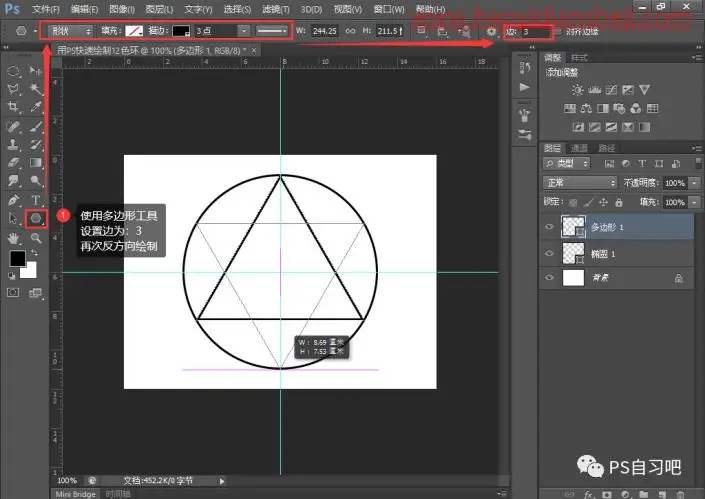
Task: Select the Dodge tool
Action: pyautogui.click(x=35, y=180)
